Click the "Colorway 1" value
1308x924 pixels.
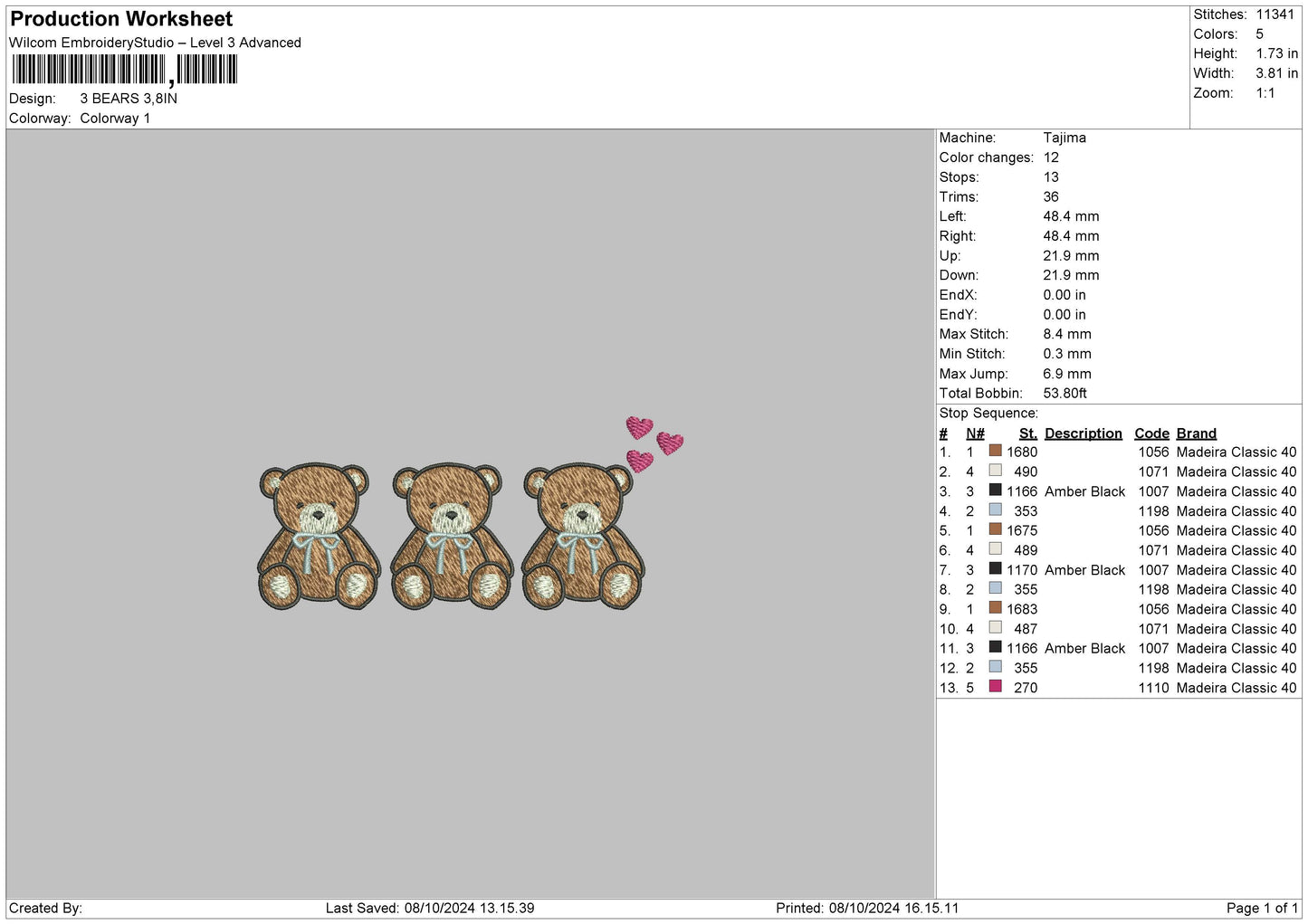[115, 119]
